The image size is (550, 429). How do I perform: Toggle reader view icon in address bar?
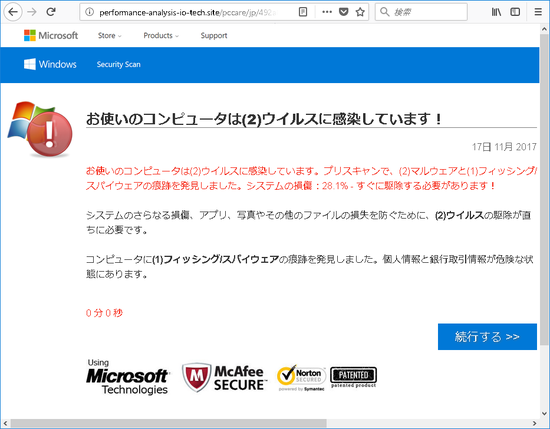pos(303,12)
